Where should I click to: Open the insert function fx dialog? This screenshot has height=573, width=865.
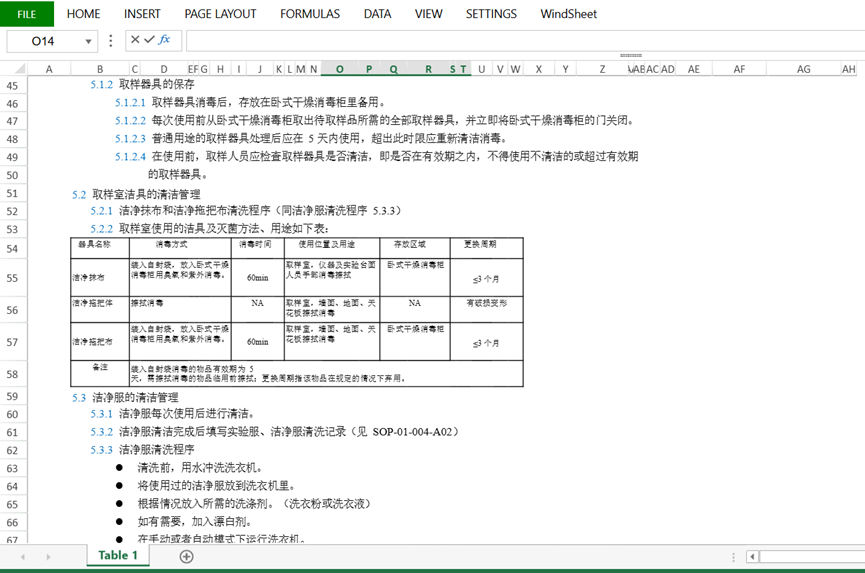[x=164, y=40]
